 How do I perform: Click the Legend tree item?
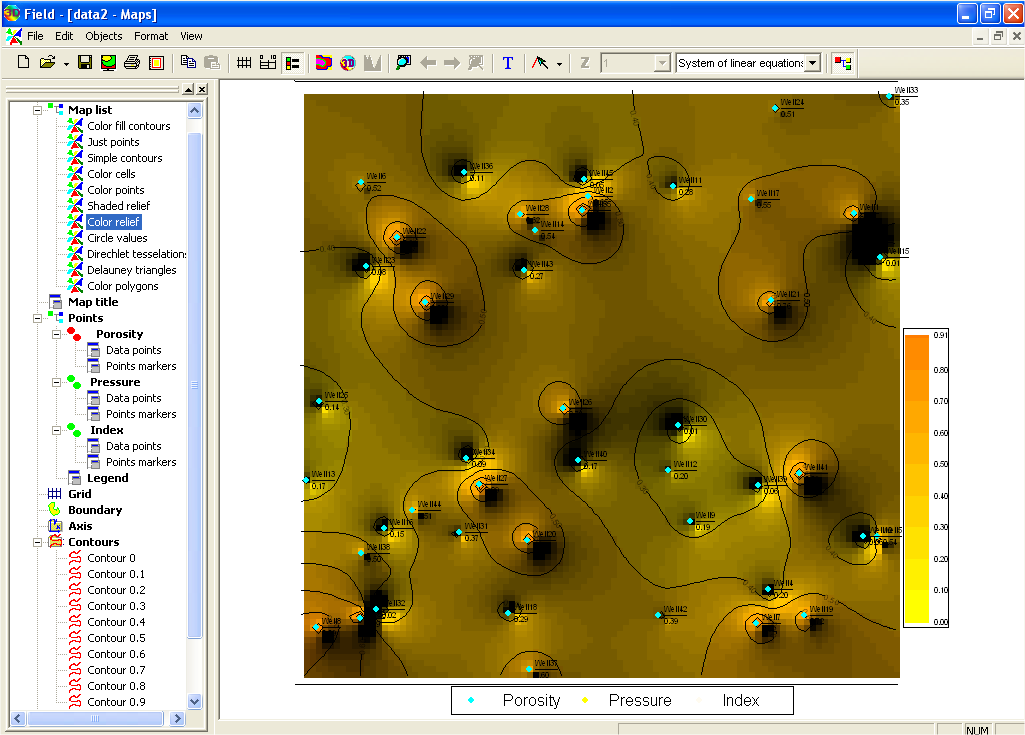pyautogui.click(x=107, y=478)
